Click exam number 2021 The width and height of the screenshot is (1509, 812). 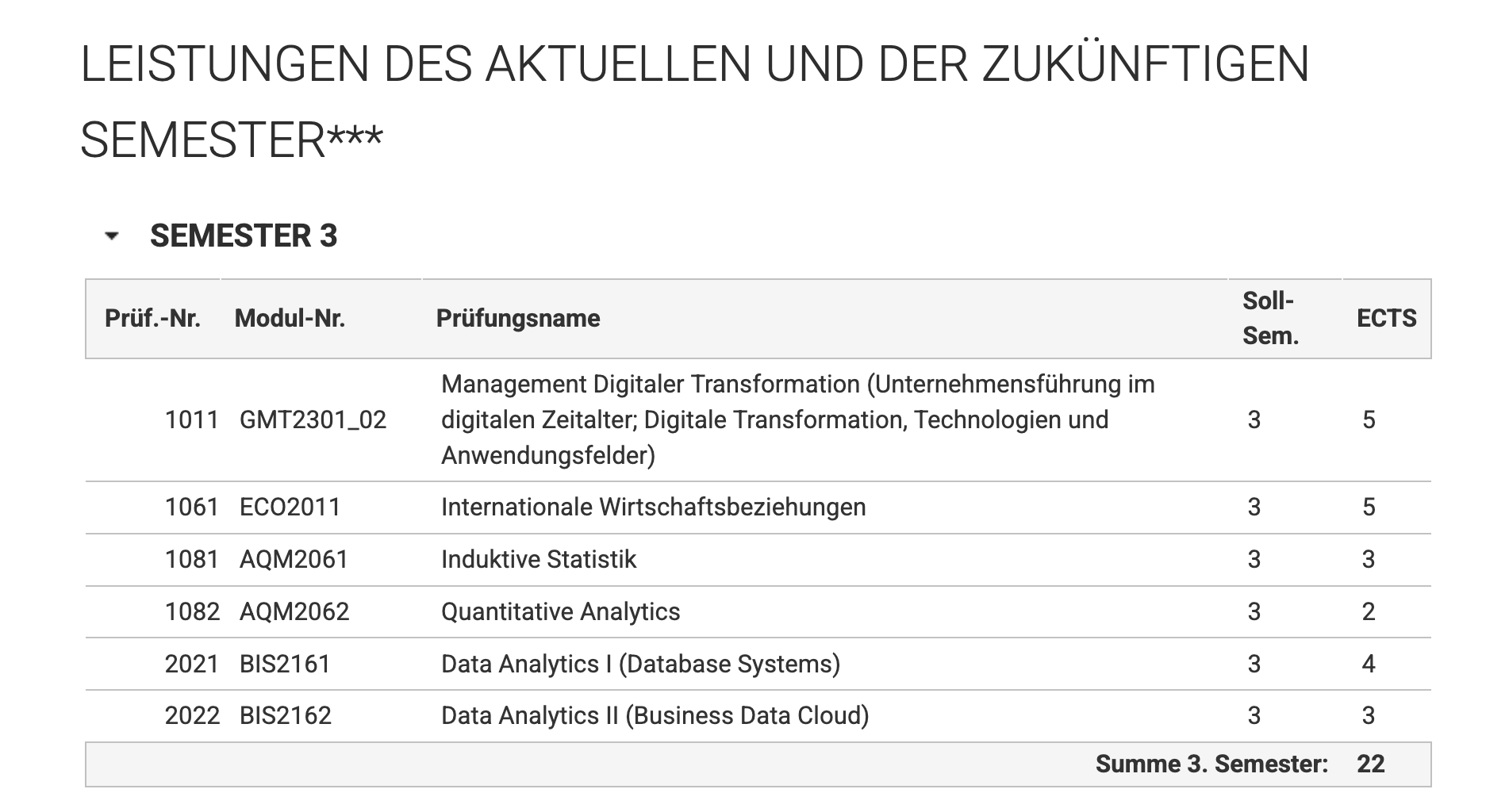point(191,664)
